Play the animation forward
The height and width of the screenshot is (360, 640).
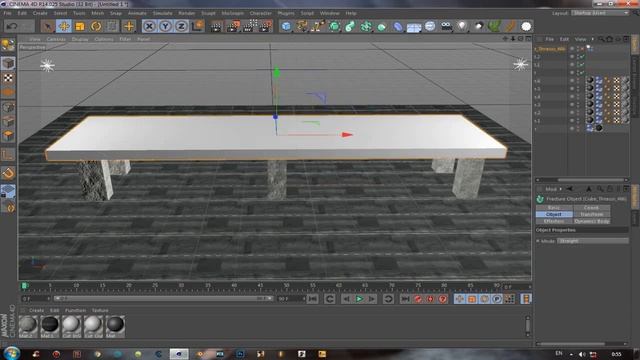pos(359,299)
